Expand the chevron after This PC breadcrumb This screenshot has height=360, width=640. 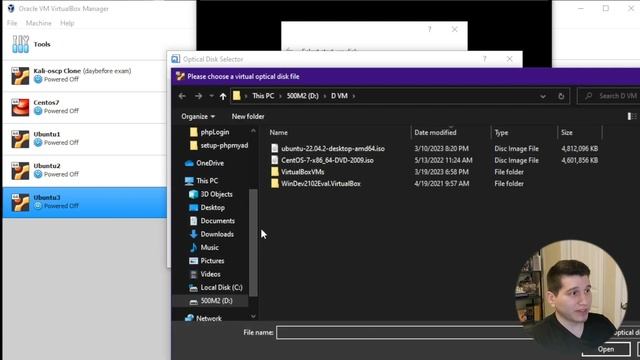tap(280, 96)
